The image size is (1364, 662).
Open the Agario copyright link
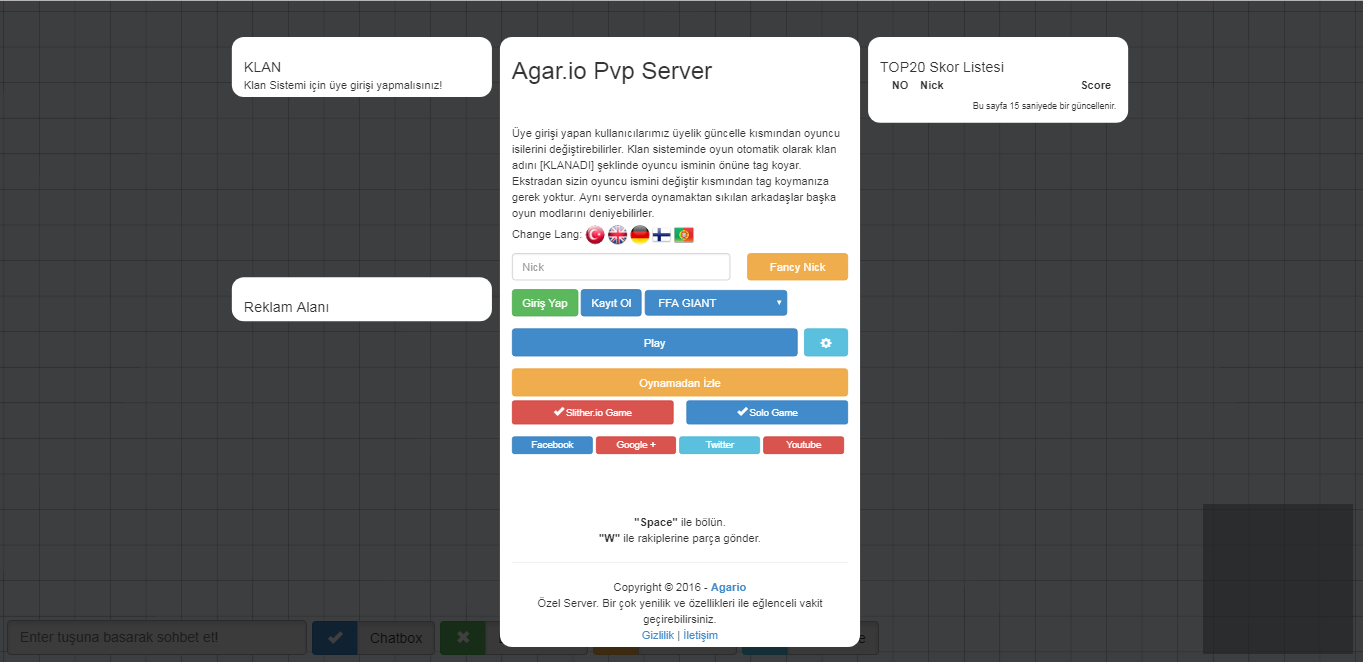[x=728, y=587]
